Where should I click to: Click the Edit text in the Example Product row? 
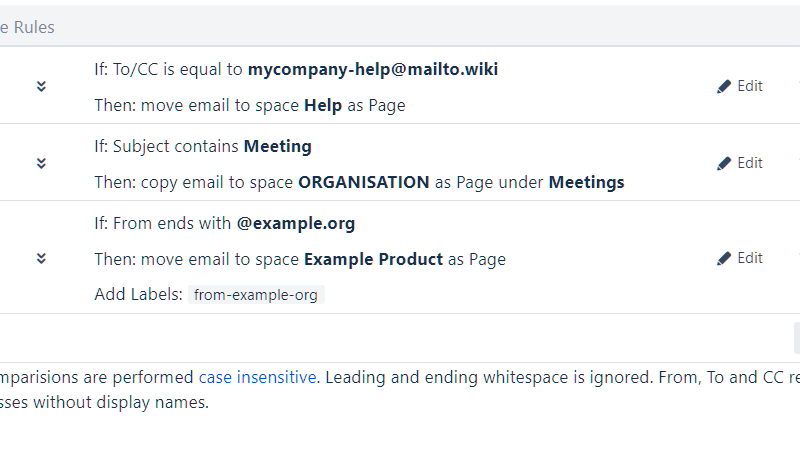[750, 259]
